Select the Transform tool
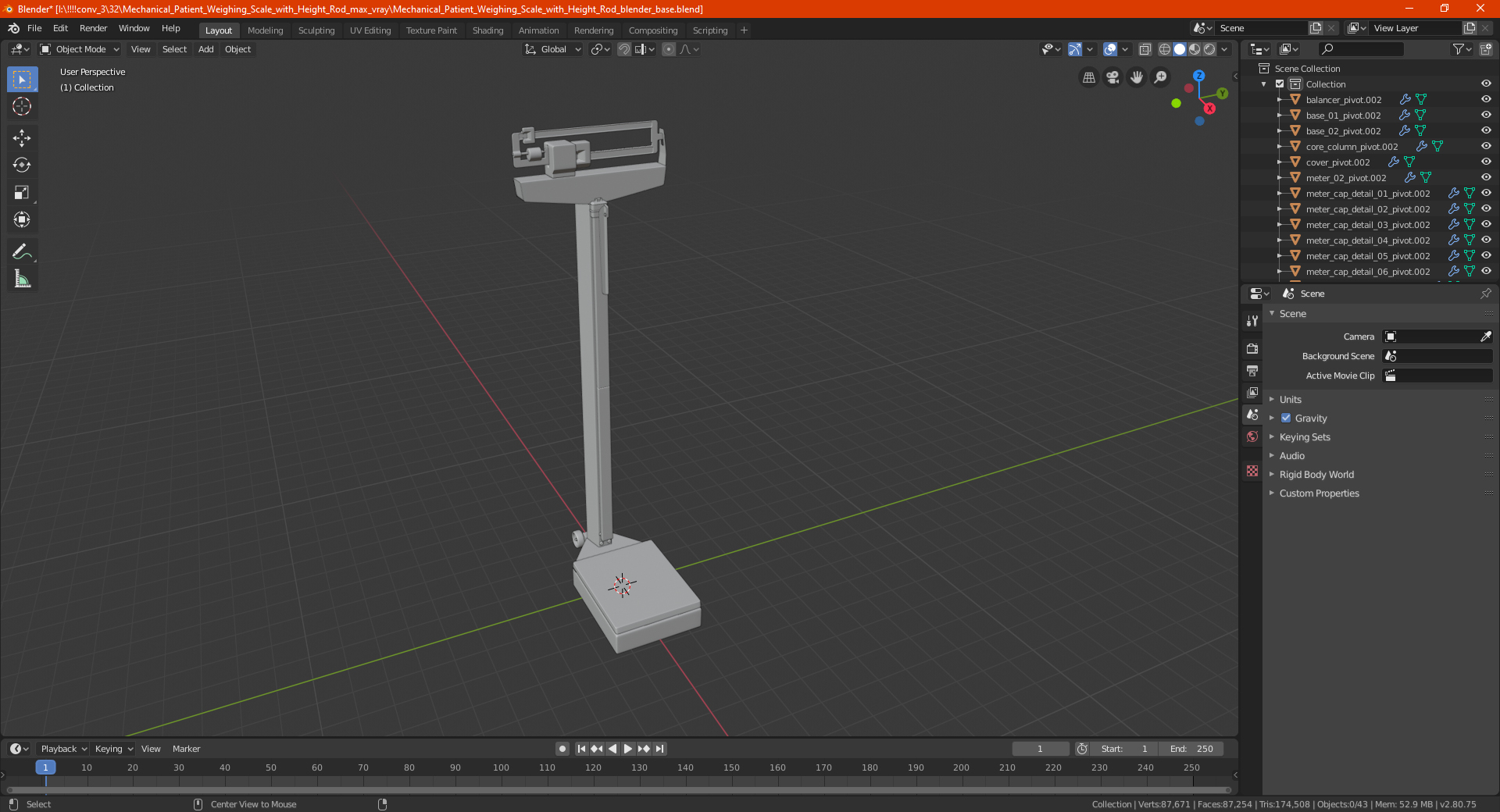The width and height of the screenshot is (1500, 812). [x=22, y=220]
